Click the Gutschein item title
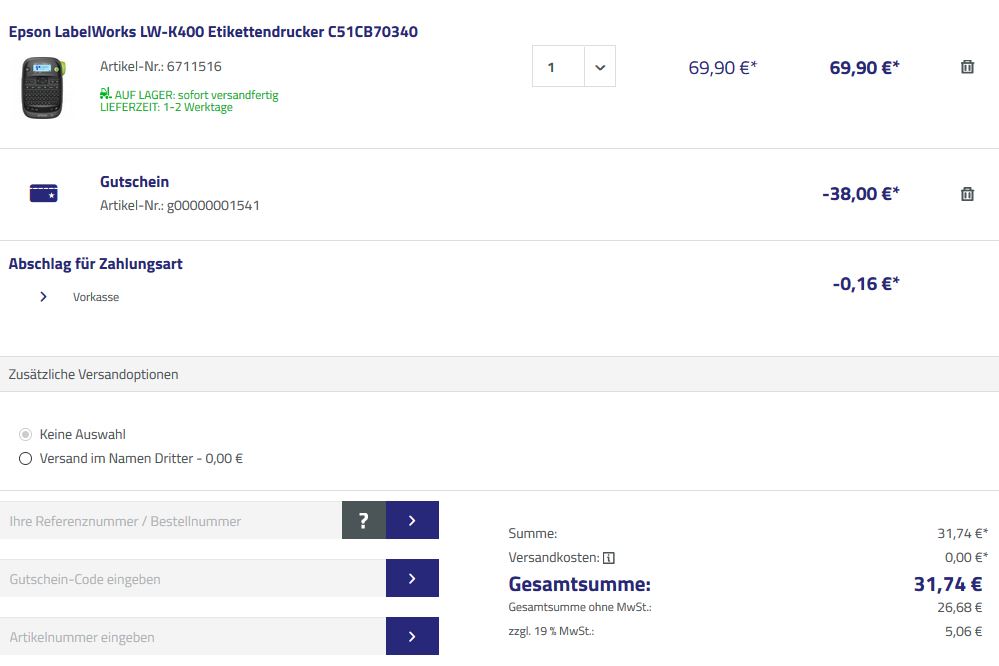 click(x=134, y=182)
